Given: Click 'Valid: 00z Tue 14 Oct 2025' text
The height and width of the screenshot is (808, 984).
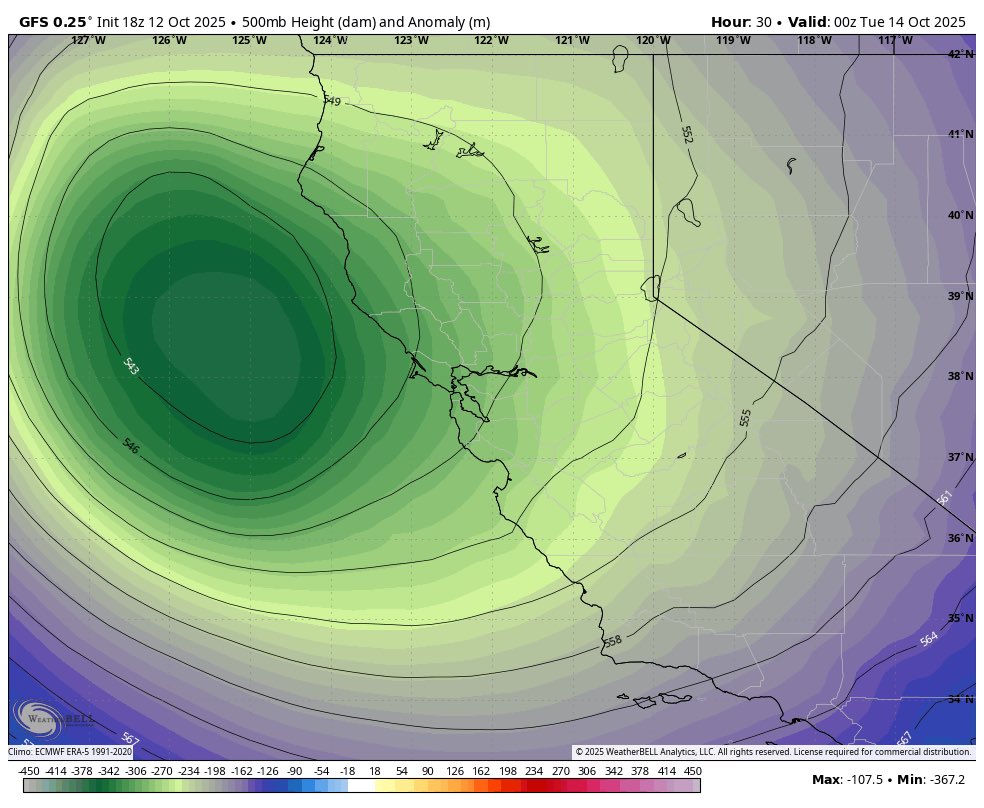Looking at the screenshot, I should (x=877, y=22).
